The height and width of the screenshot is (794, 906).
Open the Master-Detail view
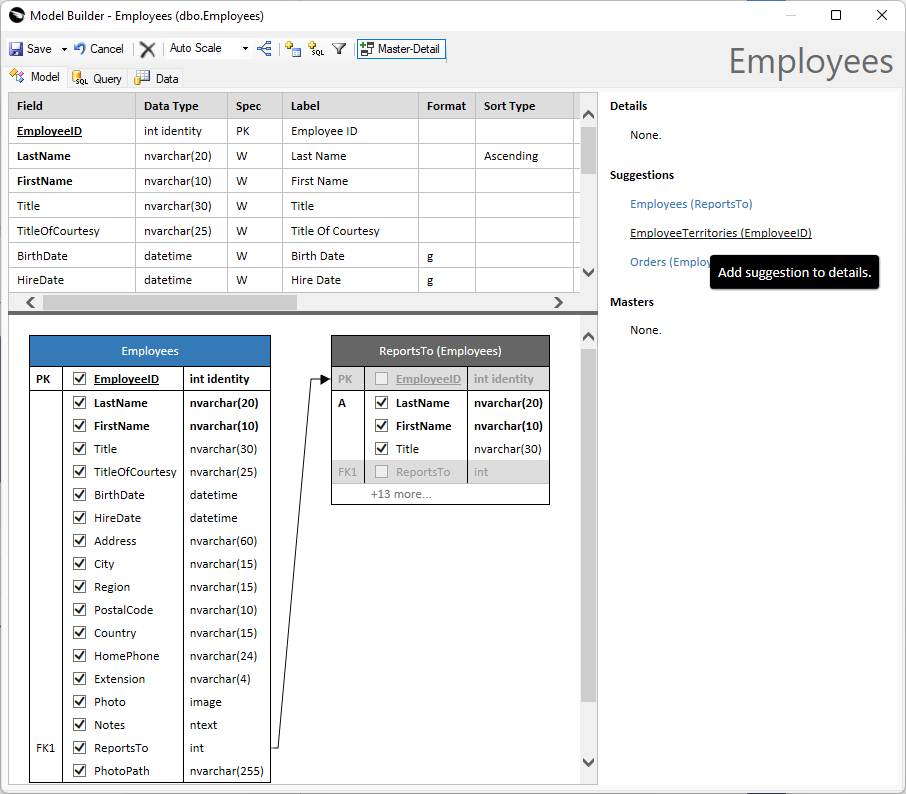click(x=400, y=48)
